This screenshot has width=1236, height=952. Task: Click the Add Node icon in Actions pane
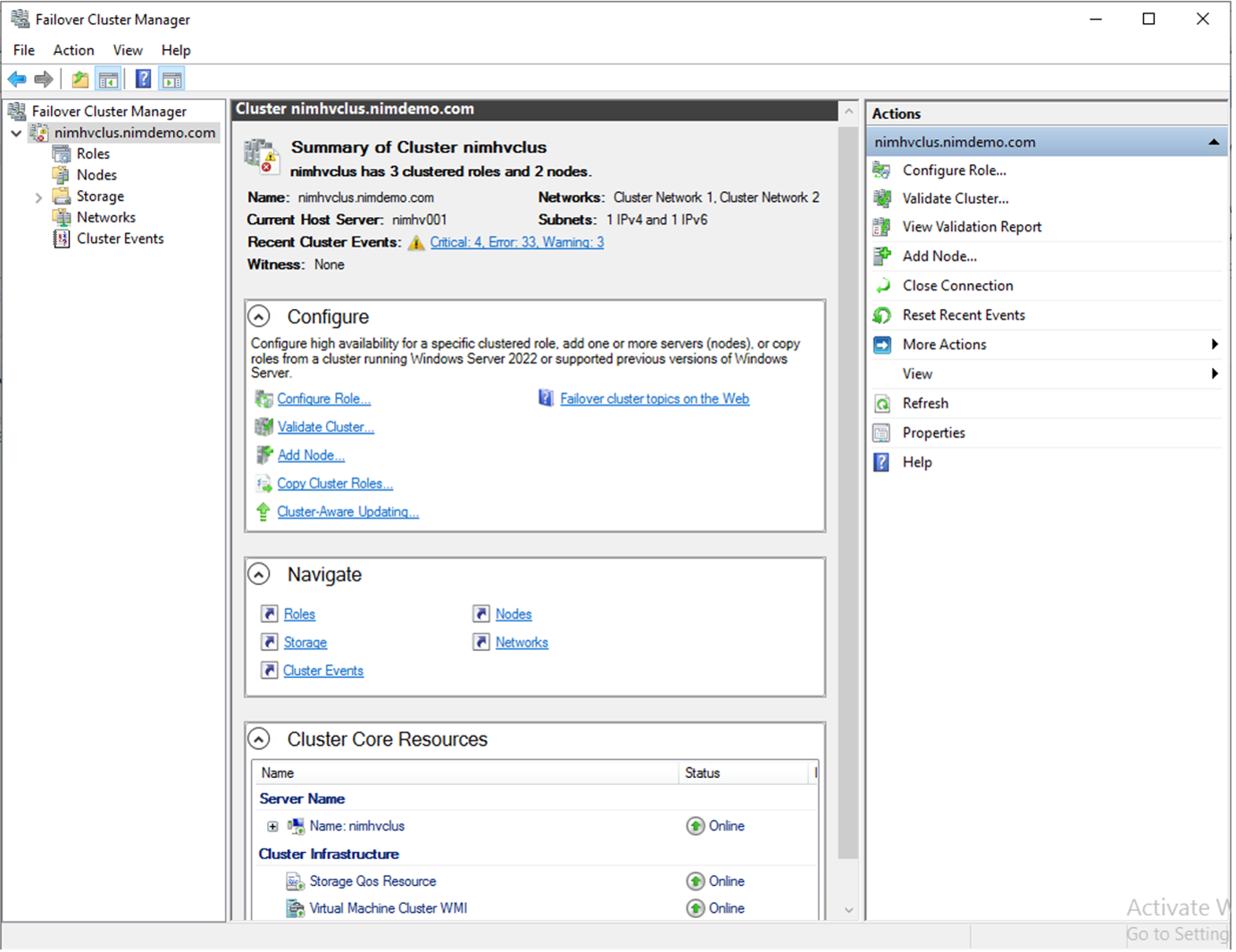(x=882, y=256)
